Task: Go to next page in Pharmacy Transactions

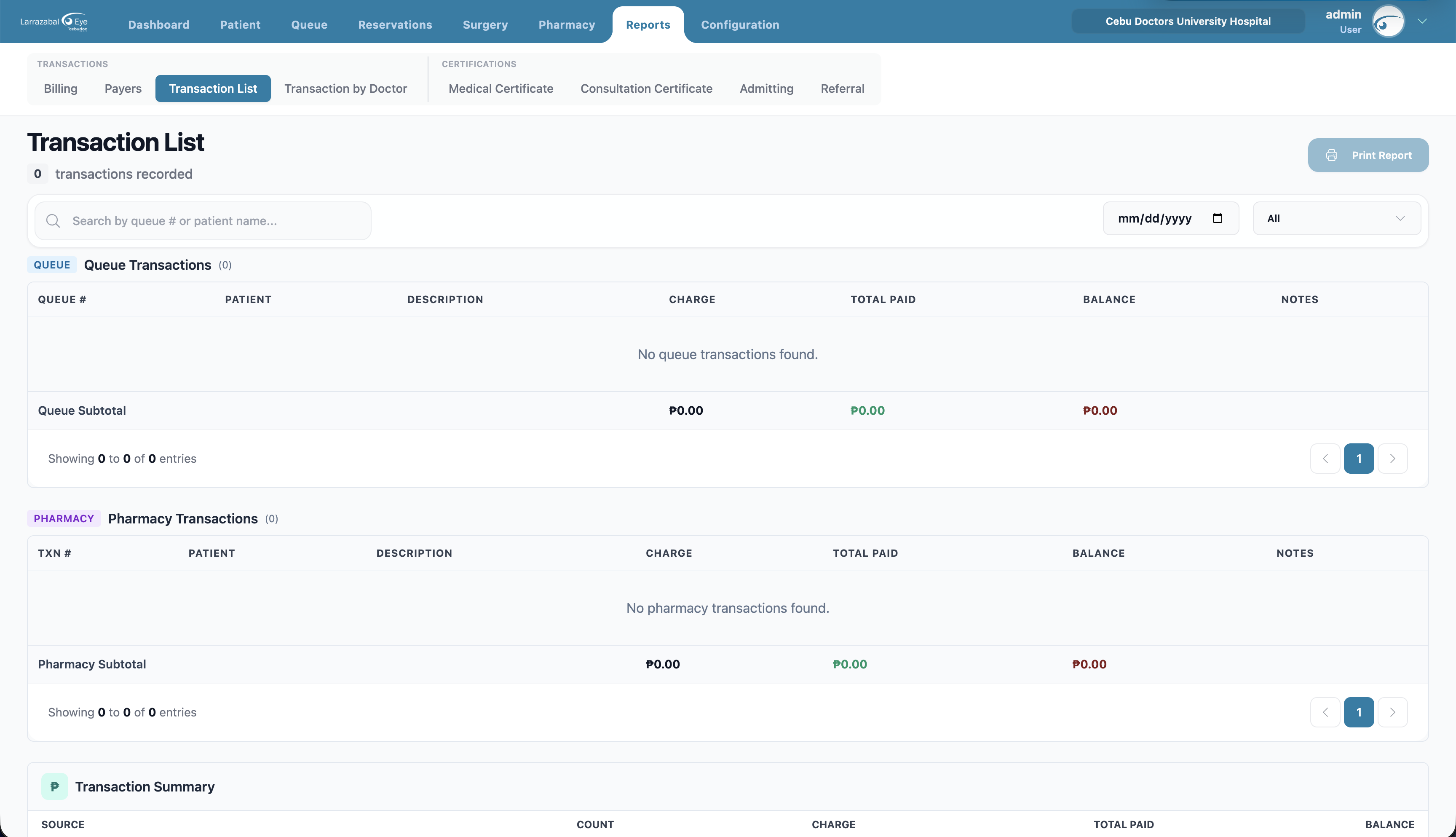Action: coord(1392,712)
